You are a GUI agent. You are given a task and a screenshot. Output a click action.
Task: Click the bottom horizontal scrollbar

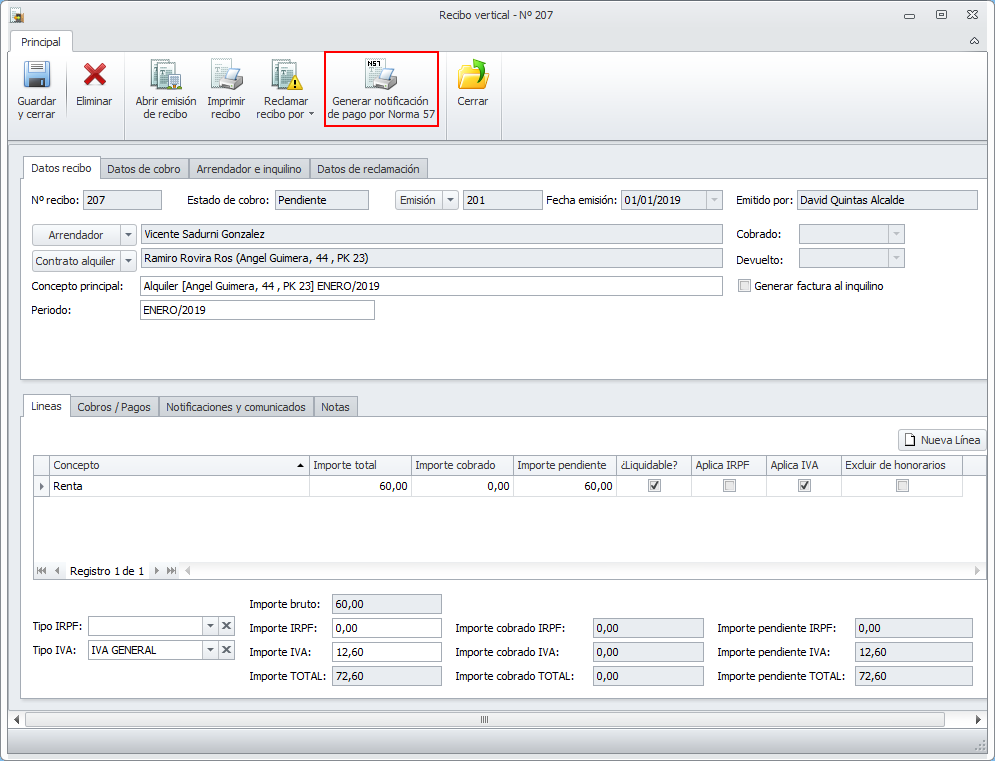(x=484, y=719)
